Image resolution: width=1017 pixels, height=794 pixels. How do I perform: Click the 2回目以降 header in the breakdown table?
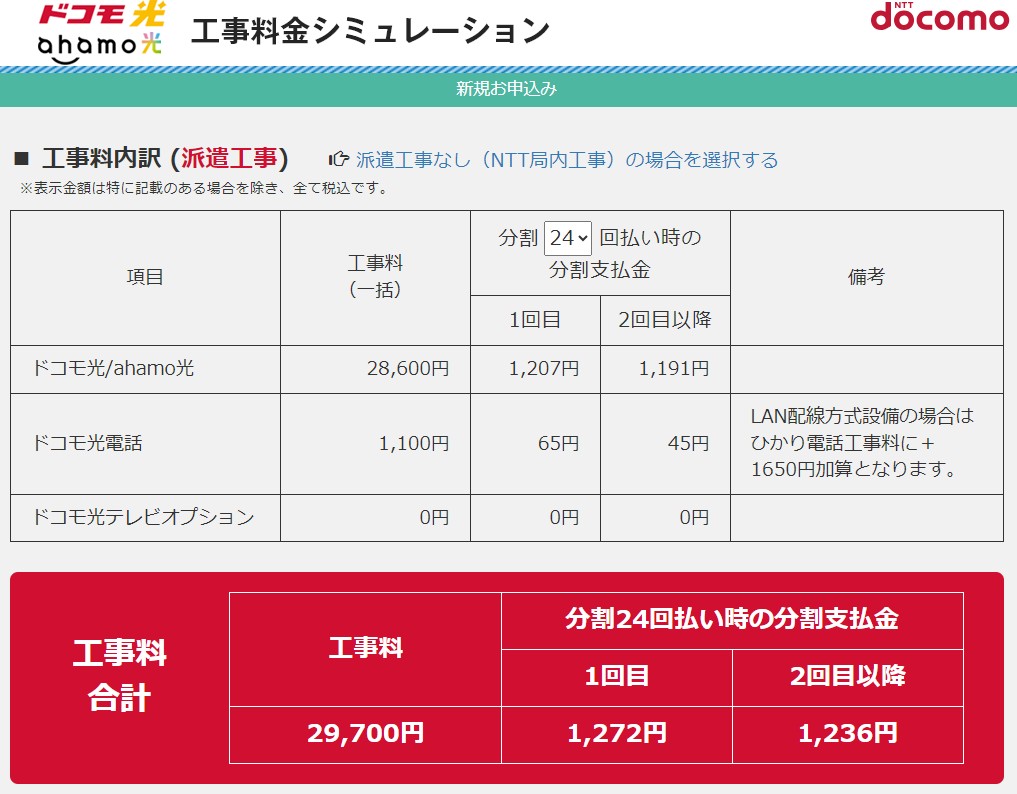click(x=665, y=320)
